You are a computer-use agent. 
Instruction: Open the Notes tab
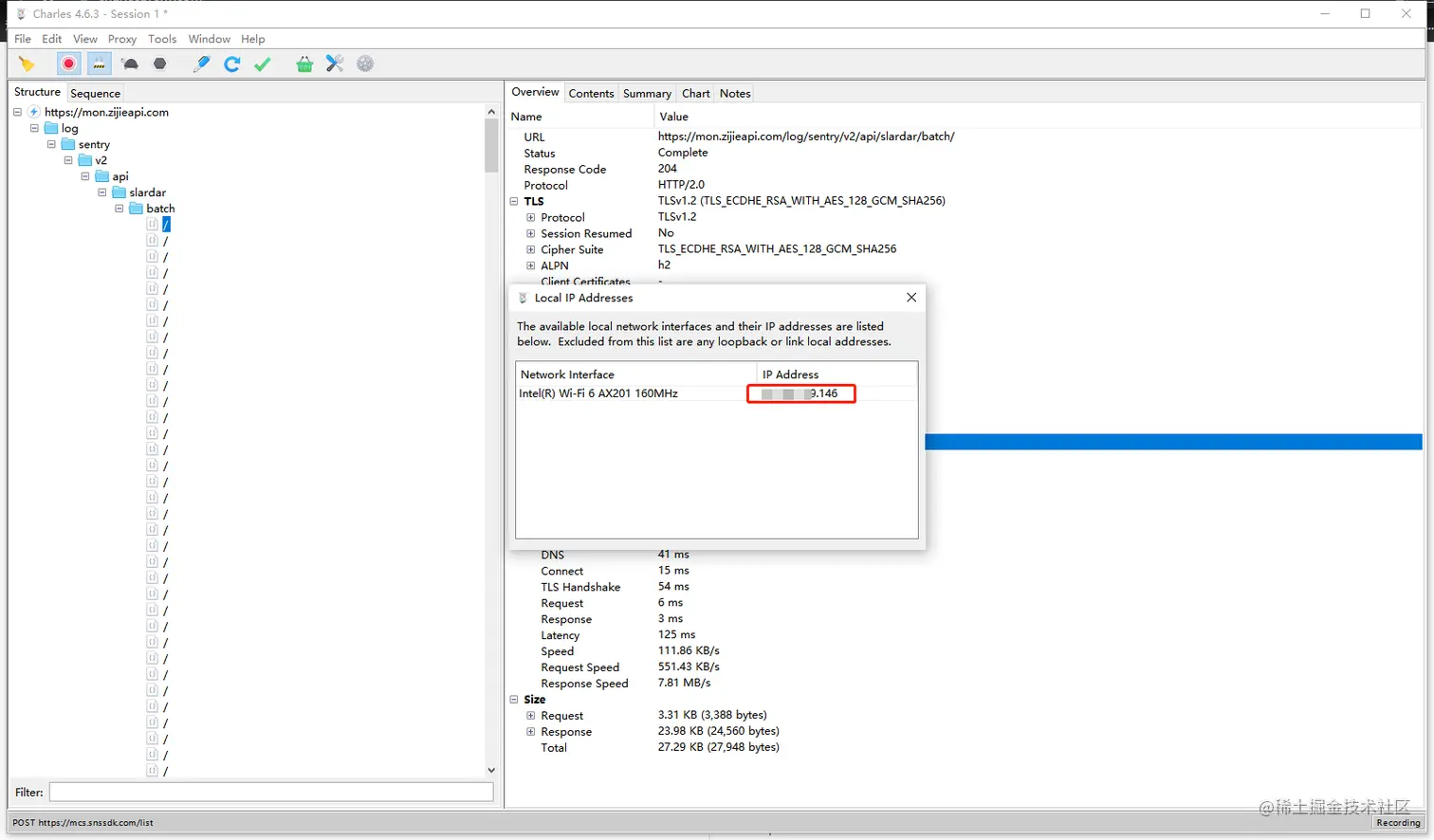735,93
